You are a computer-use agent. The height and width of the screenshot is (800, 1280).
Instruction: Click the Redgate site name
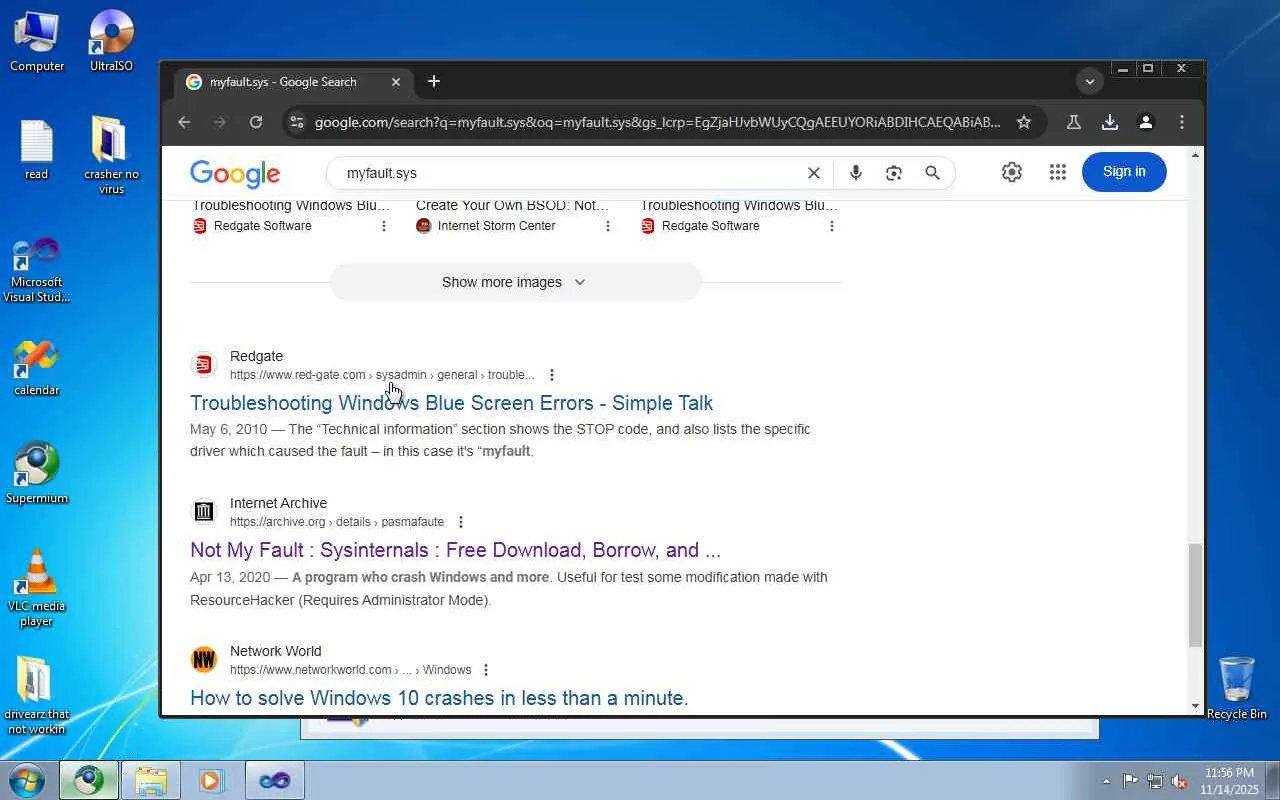pyautogui.click(x=256, y=356)
